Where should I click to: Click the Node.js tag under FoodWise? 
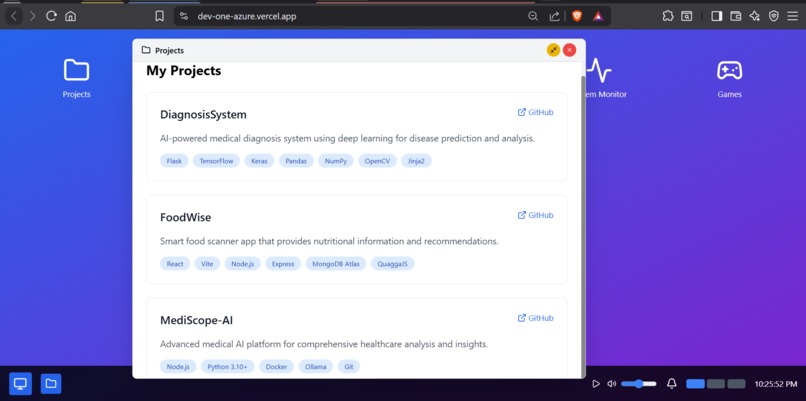[x=243, y=264]
